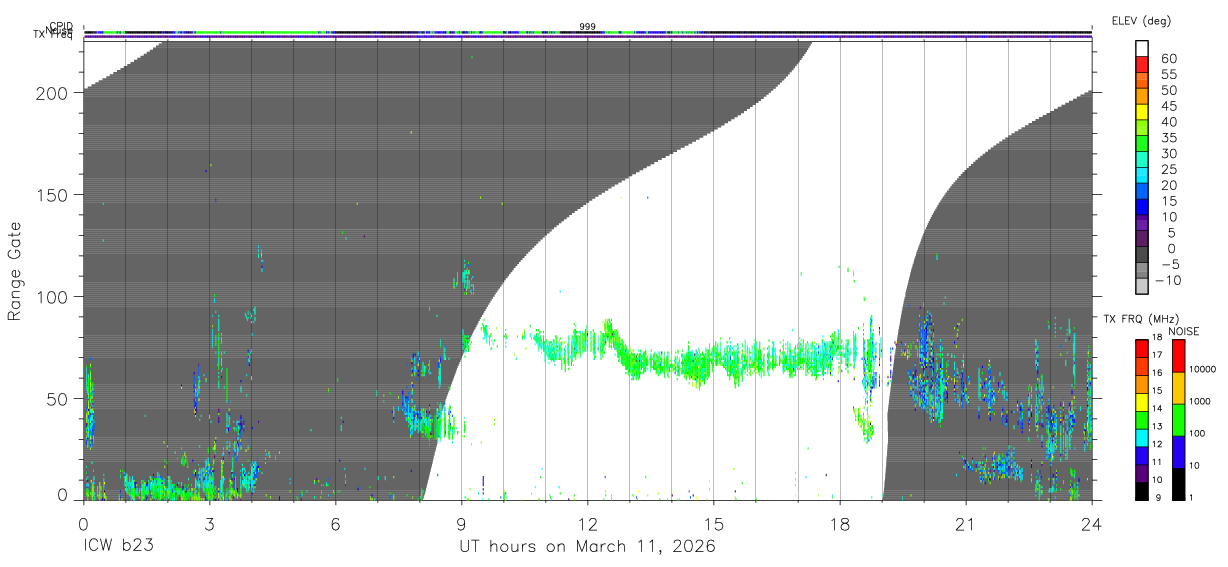The width and height of the screenshot is (1228, 567).
Task: Click the '1' label on the NOISE scale
Action: coord(1190,497)
